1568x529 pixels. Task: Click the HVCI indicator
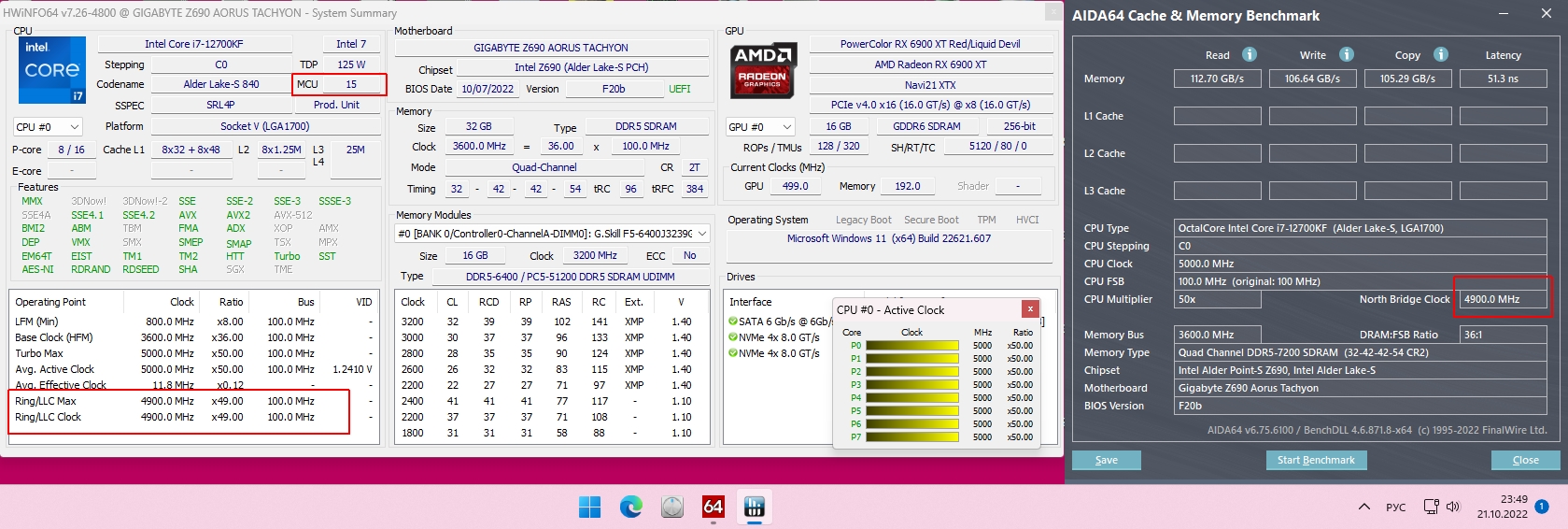(x=1027, y=220)
